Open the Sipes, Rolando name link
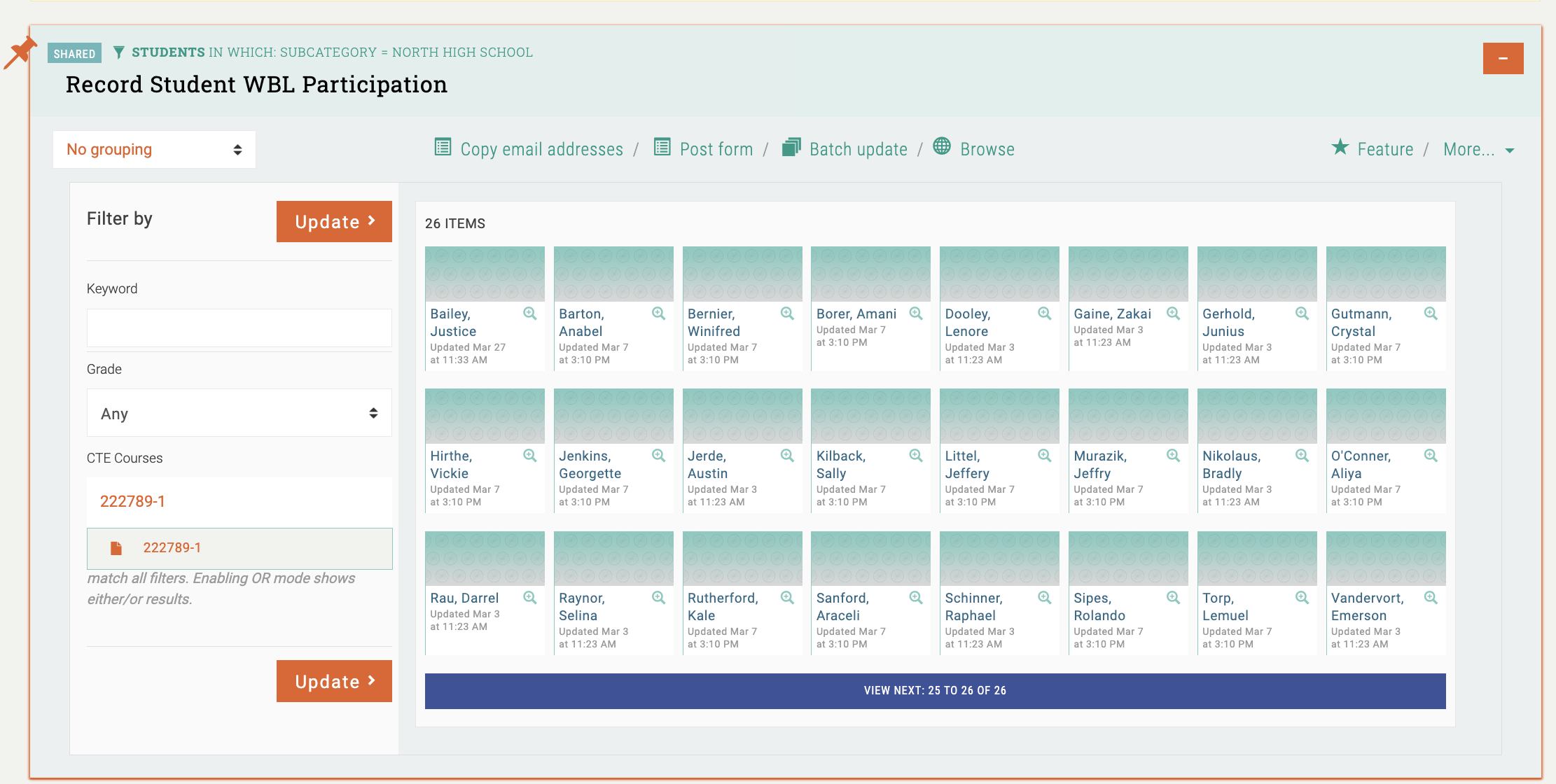The image size is (1556, 784). (x=1099, y=607)
